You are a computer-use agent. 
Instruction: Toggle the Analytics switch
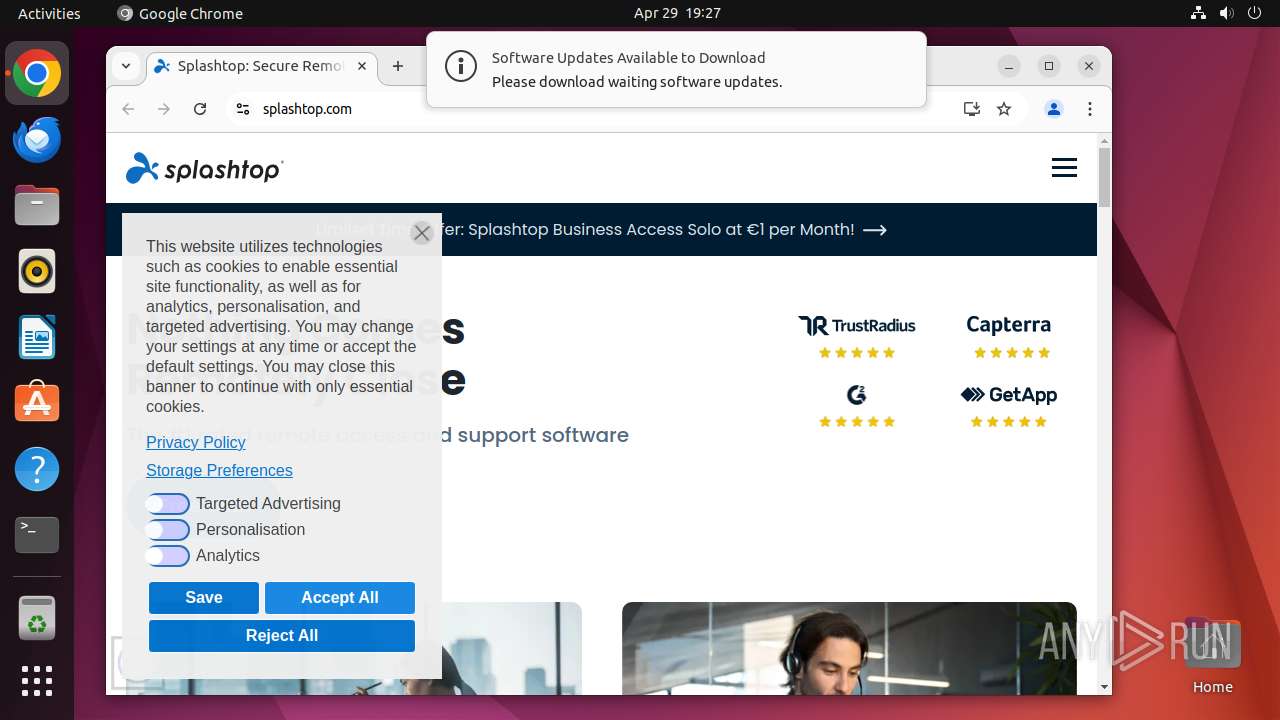pyautogui.click(x=167, y=556)
